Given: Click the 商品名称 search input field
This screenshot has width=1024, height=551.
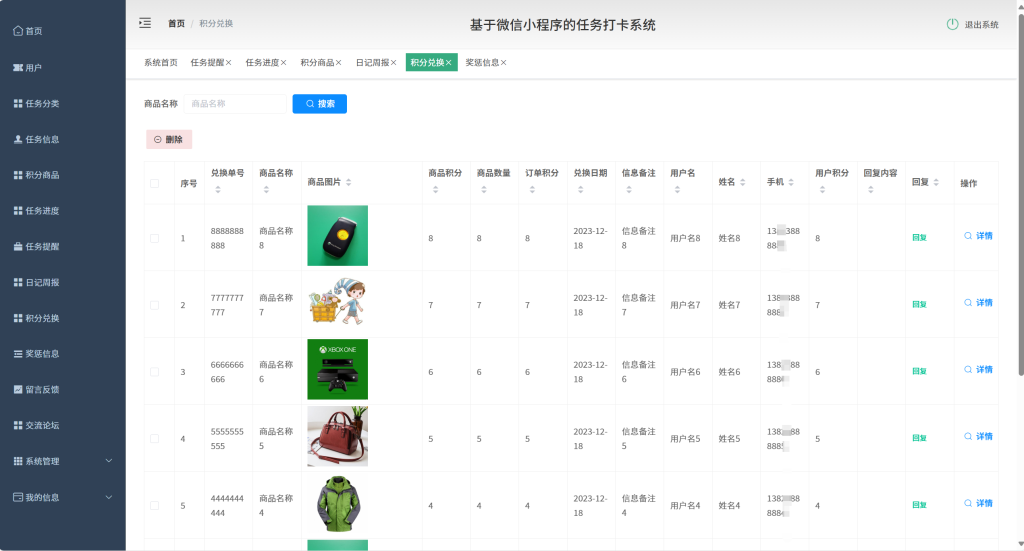Looking at the screenshot, I should click(235, 104).
